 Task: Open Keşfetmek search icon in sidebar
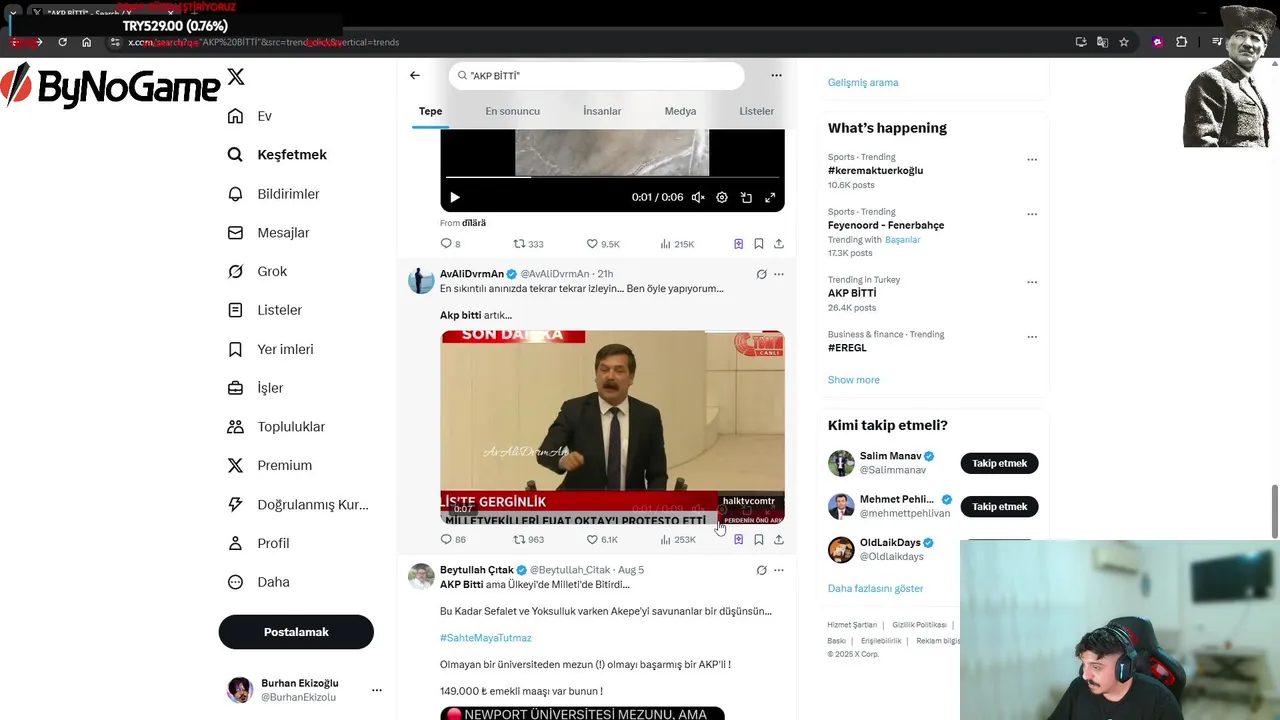(x=235, y=155)
